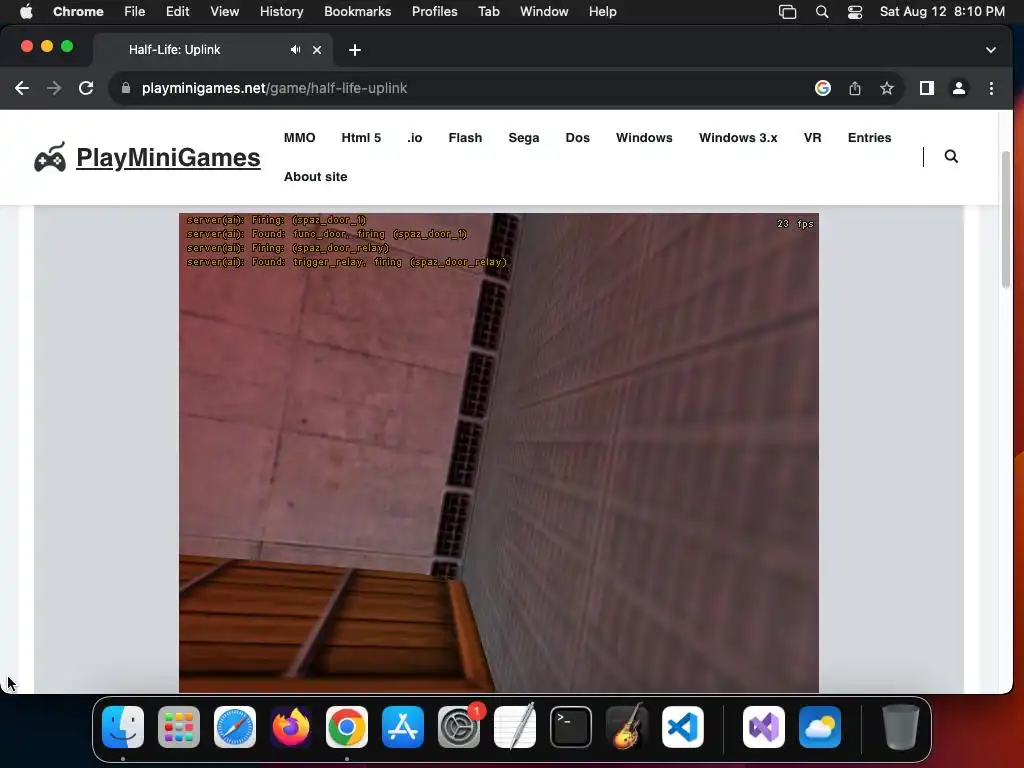Image resolution: width=1024 pixels, height=768 pixels.
Task: Launch Firefox from the Dock
Action: (x=291, y=727)
